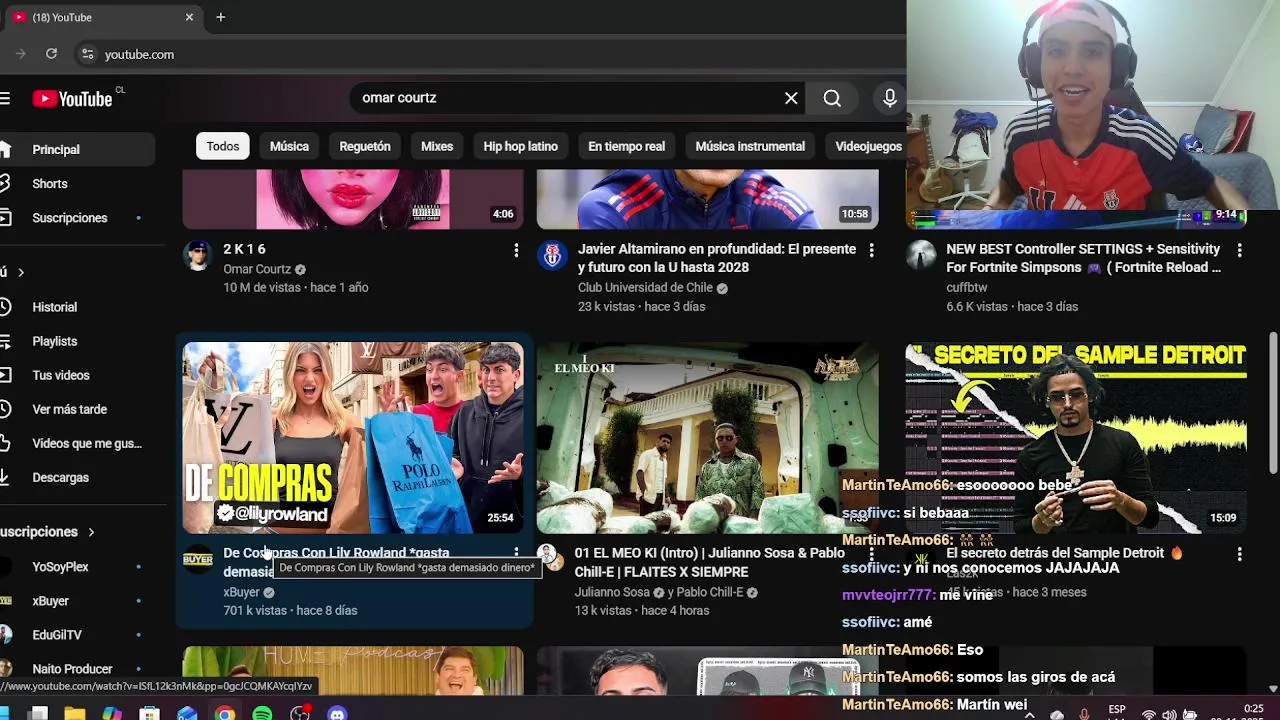1280x720 pixels.
Task: Open the 'Secreto del Sample Detroit' thumbnail
Action: coord(1076,438)
